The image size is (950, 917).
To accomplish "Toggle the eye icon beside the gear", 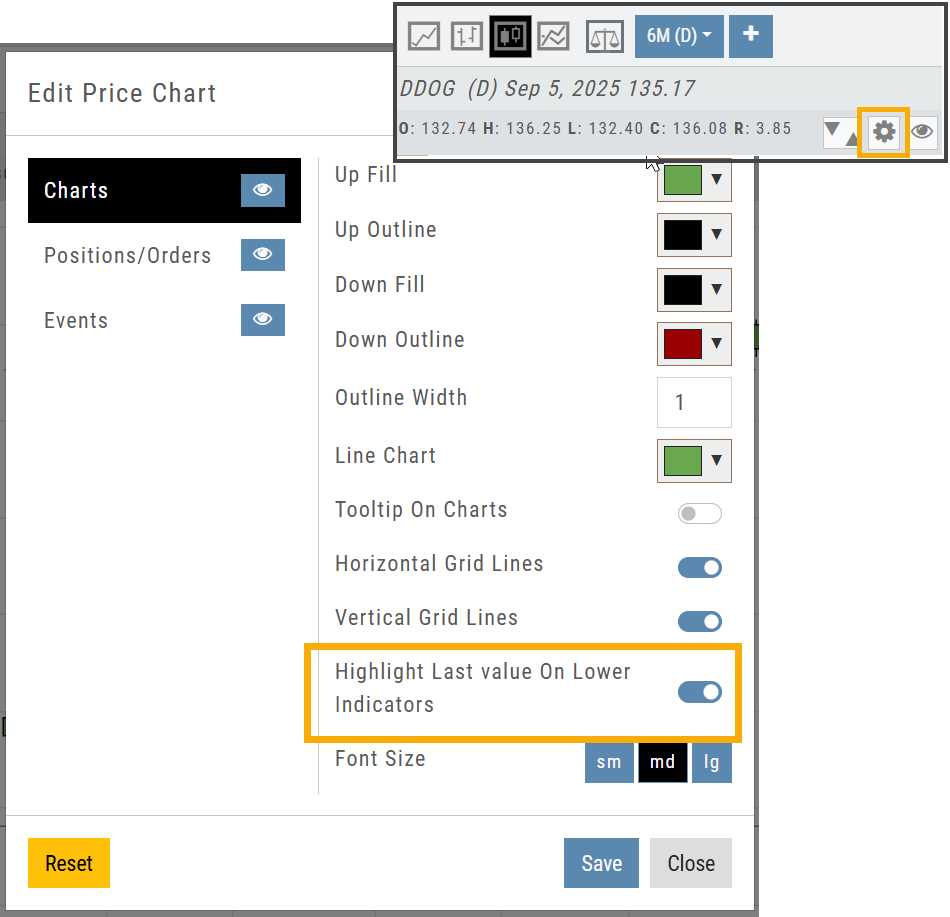I will 923,131.
